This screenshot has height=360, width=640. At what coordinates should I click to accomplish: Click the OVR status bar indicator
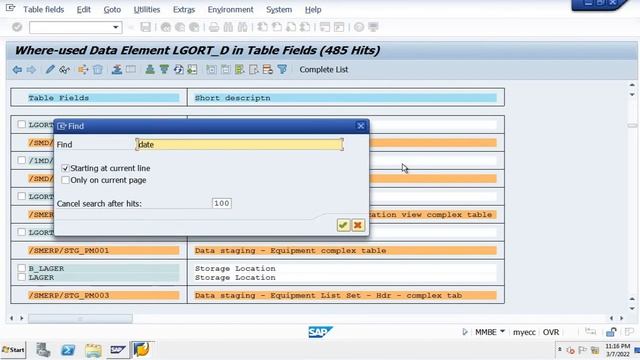click(x=551, y=332)
